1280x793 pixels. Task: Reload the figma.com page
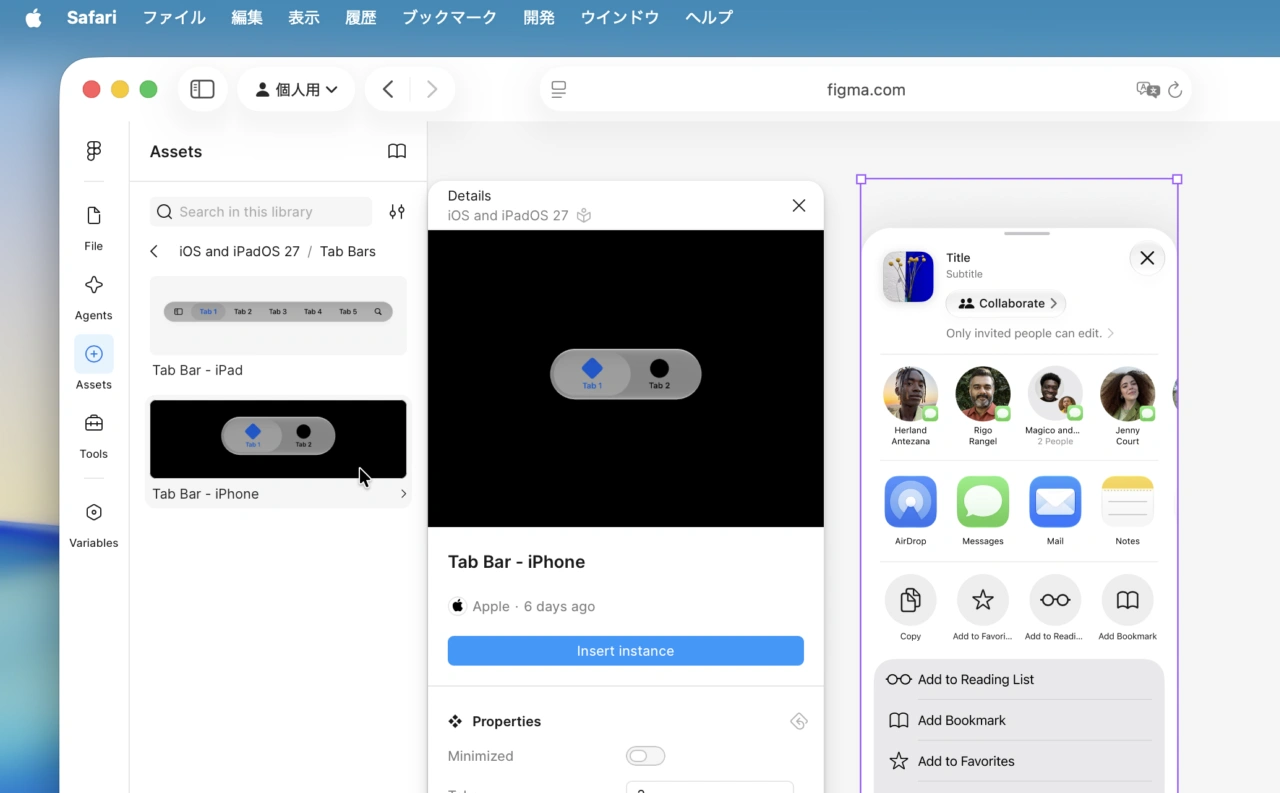[x=1175, y=90]
